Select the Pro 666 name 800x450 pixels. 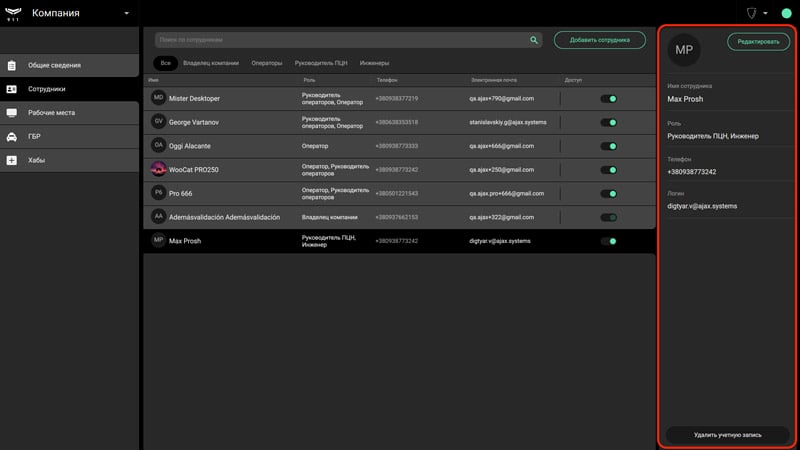pyautogui.click(x=181, y=194)
